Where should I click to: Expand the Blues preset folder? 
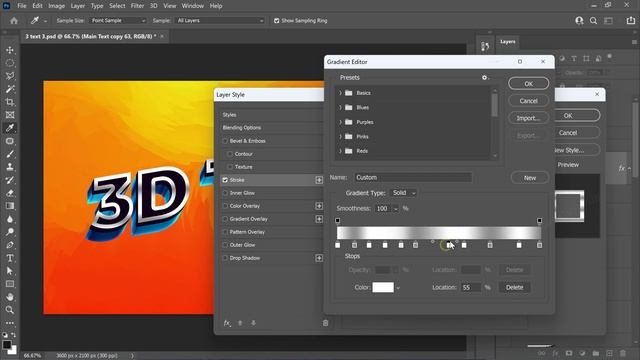tap(340, 107)
